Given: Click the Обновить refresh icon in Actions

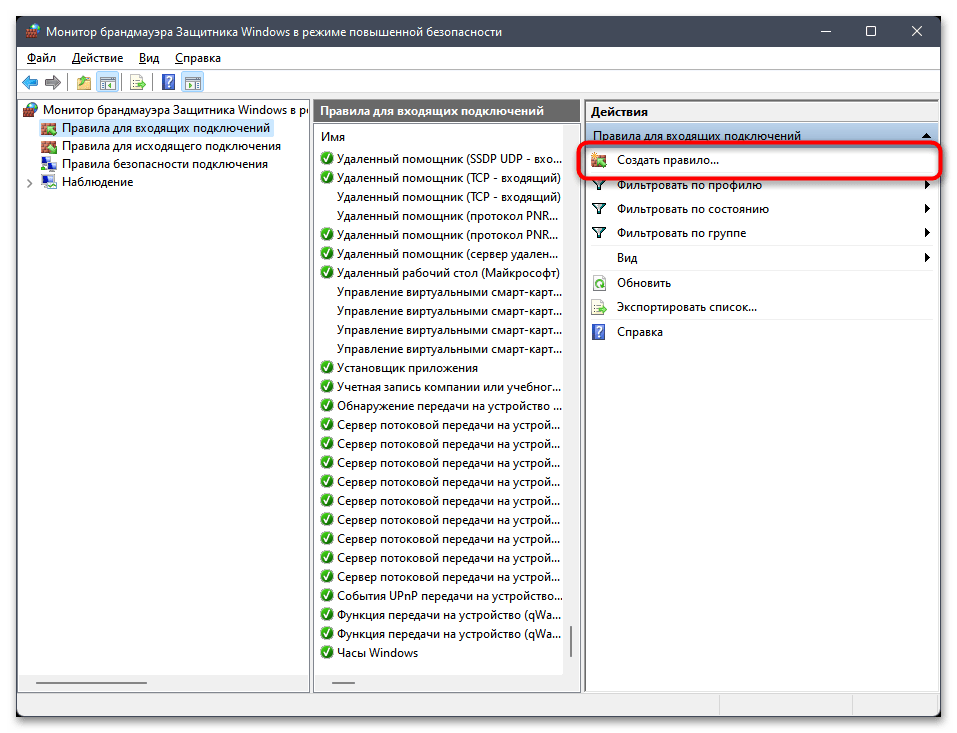Looking at the screenshot, I should pyautogui.click(x=599, y=283).
